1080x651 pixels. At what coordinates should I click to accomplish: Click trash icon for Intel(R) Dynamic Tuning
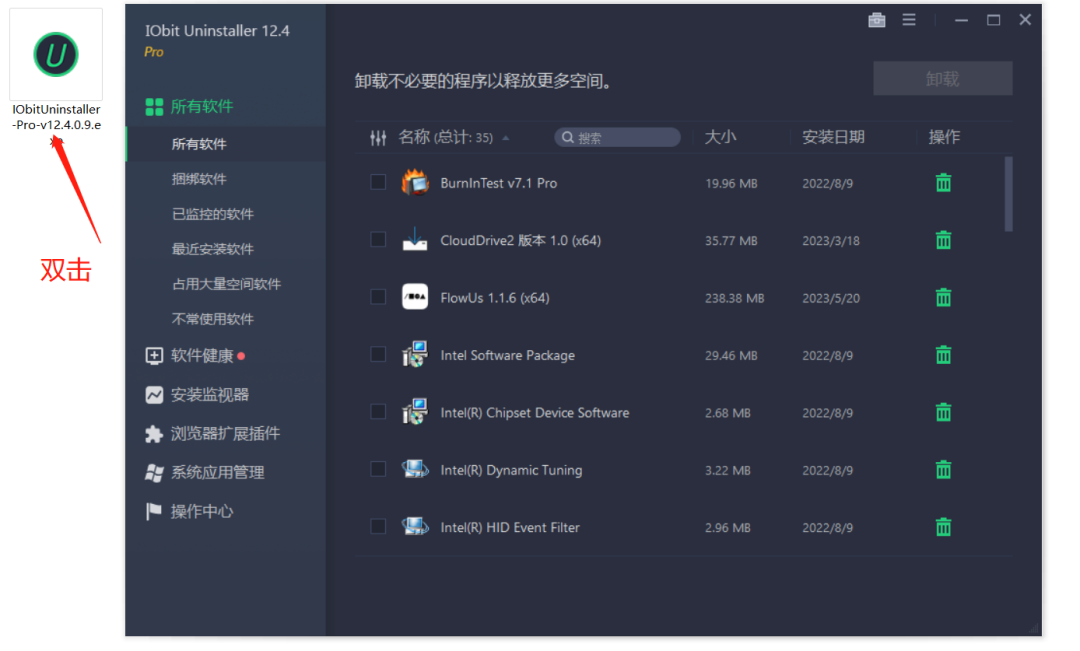pos(943,469)
